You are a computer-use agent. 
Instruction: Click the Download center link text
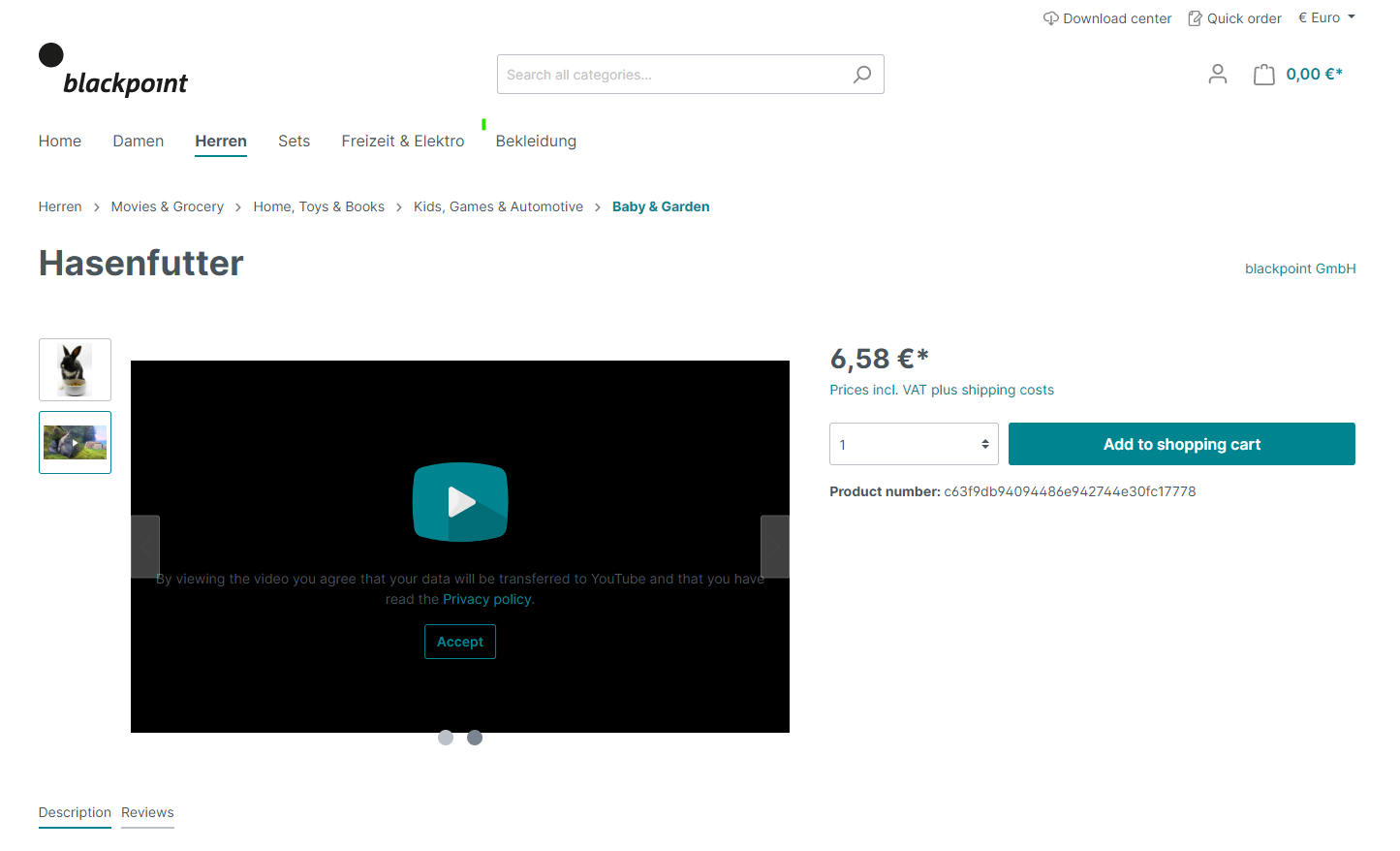coord(1117,18)
